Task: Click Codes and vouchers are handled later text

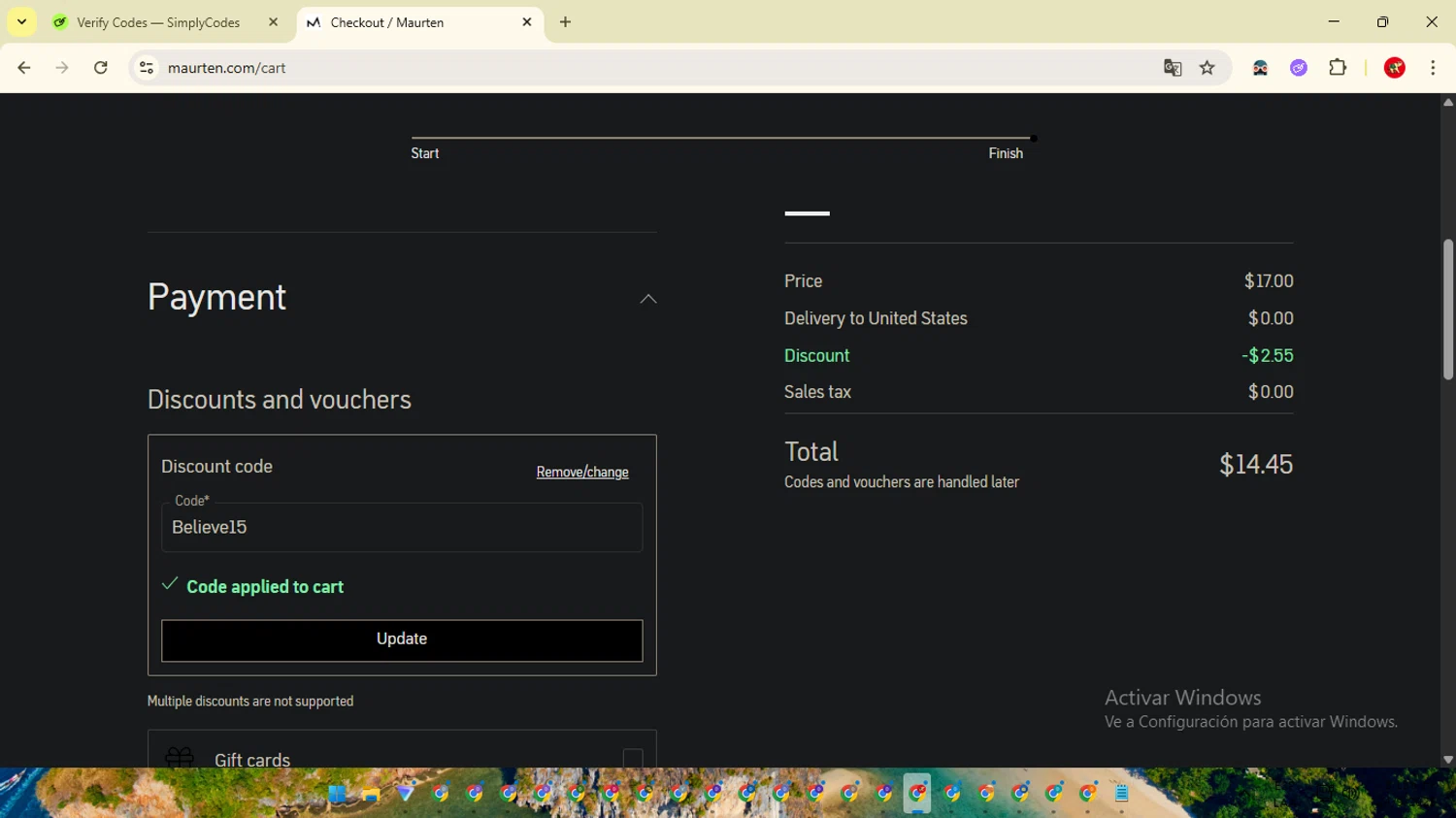Action: (902, 482)
